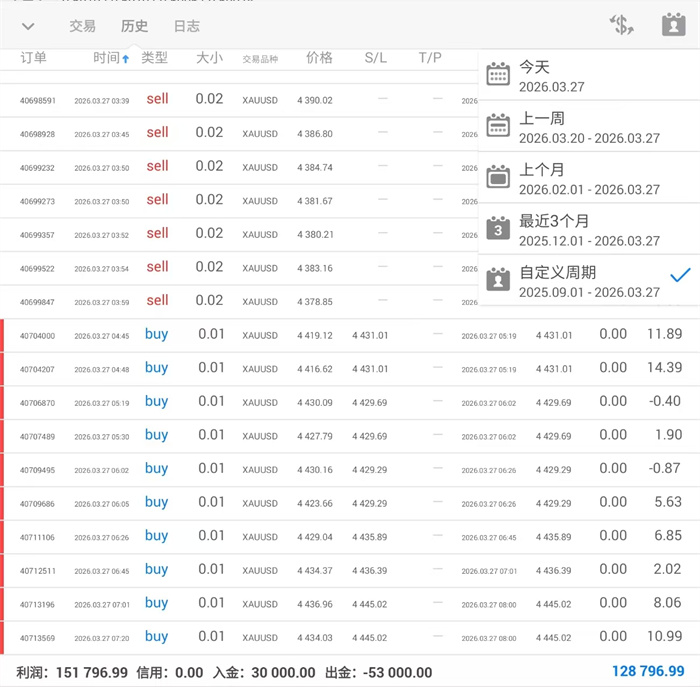Switch to the 日志 tab

(186, 26)
